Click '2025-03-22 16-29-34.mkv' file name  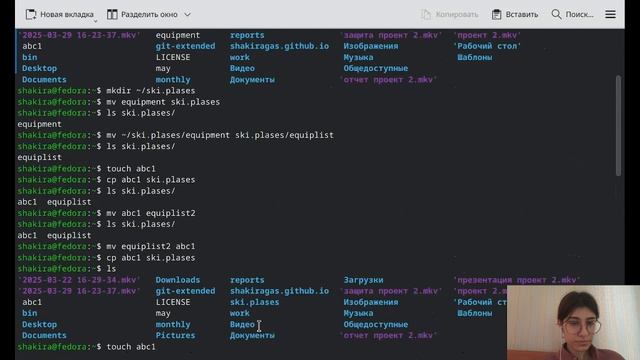(79, 280)
